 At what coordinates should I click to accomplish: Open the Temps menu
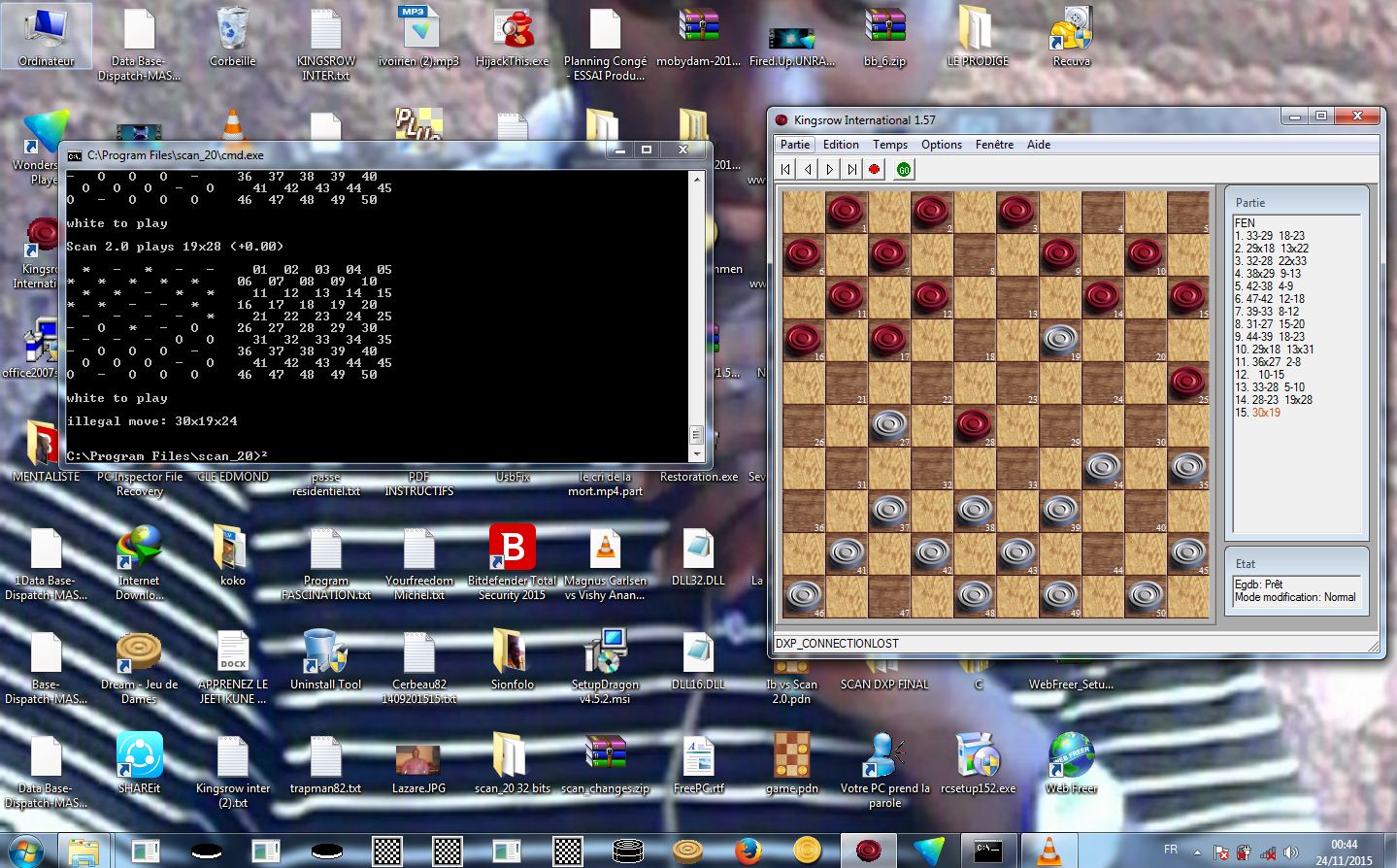click(x=890, y=144)
